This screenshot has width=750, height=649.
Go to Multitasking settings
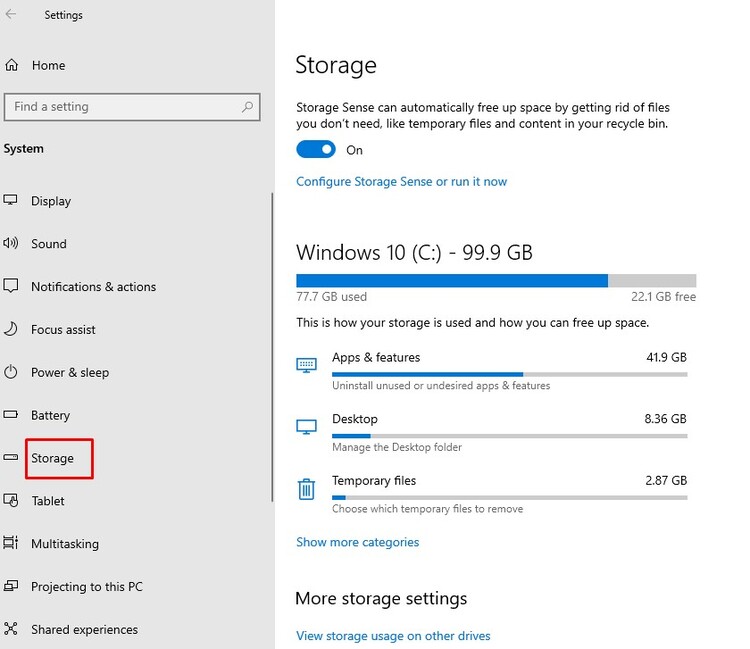click(64, 544)
